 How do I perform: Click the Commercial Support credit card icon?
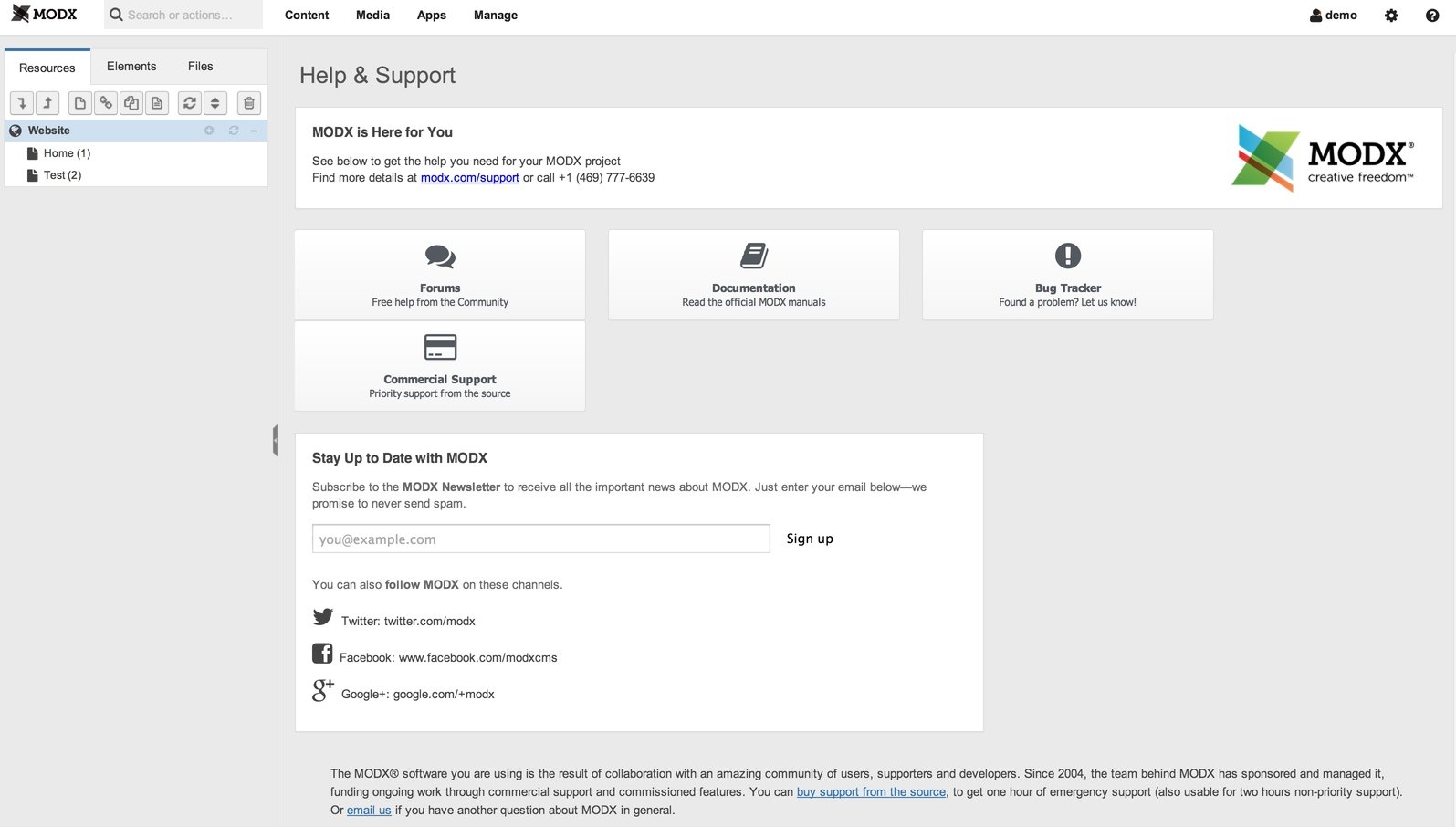440,347
